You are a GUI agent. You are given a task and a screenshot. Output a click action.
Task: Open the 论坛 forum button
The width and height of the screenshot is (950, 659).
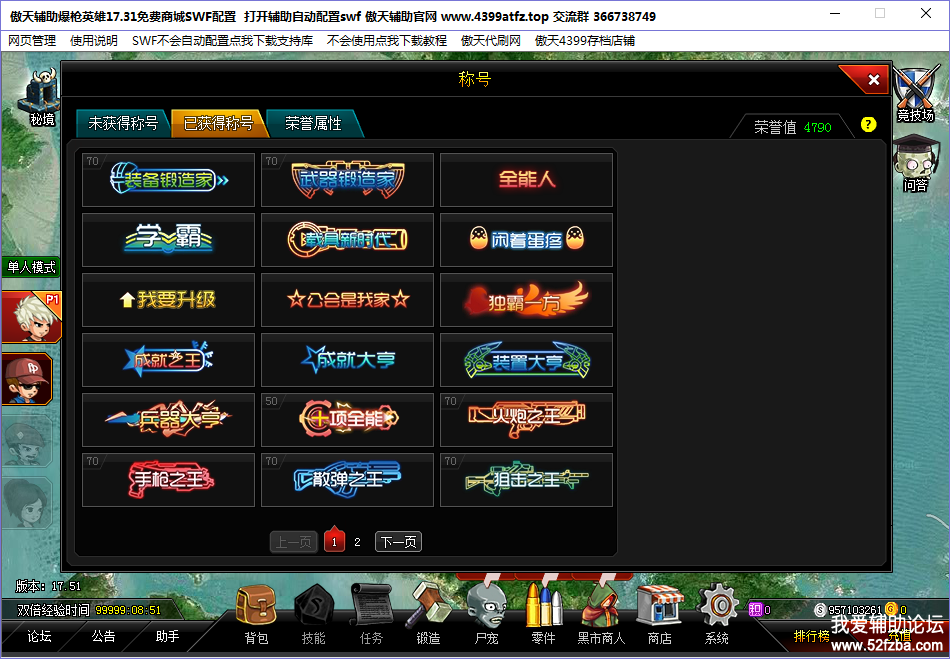(39, 636)
